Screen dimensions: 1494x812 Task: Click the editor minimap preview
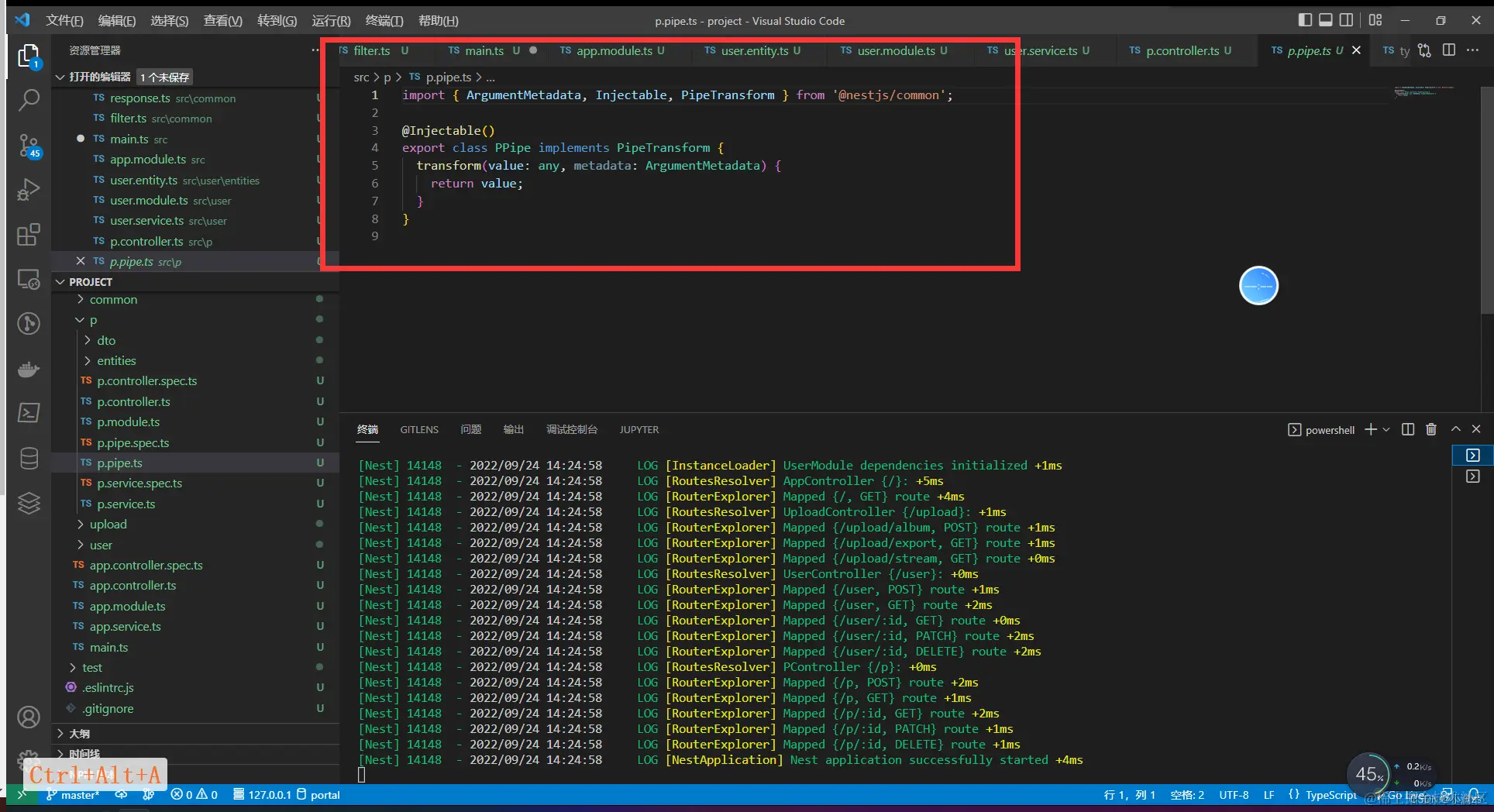[x=1424, y=93]
